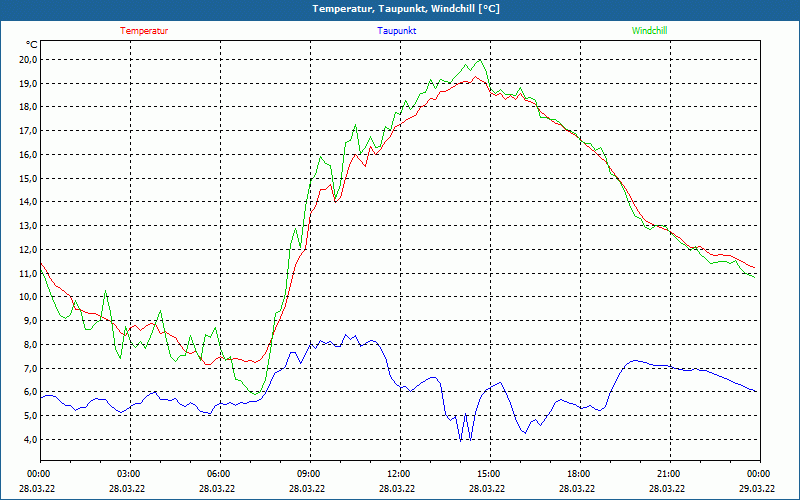The height and width of the screenshot is (500, 800).
Task: Click the 17,0 y-axis value
Action: click(x=29, y=131)
